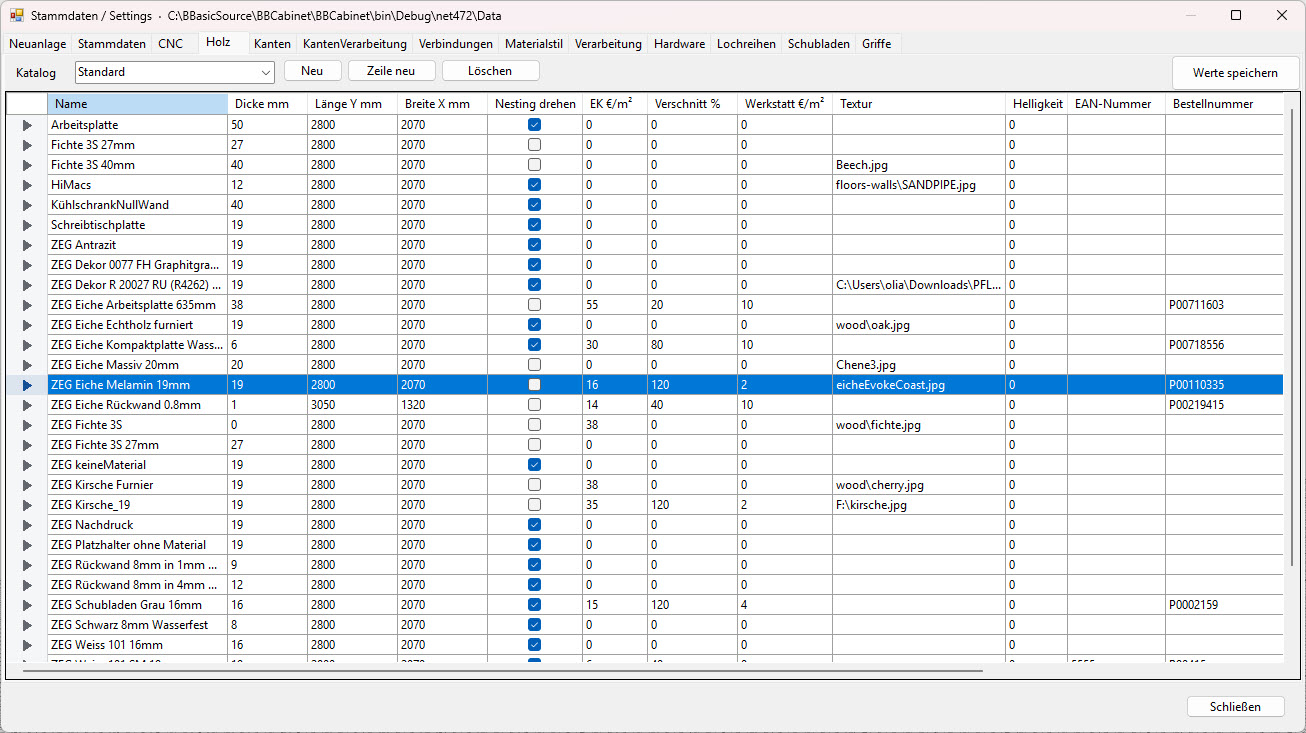Viewport: 1306px width, 733px height.
Task: Enable Nesting drehen for Fichte 3S 27mm
Action: click(x=535, y=145)
